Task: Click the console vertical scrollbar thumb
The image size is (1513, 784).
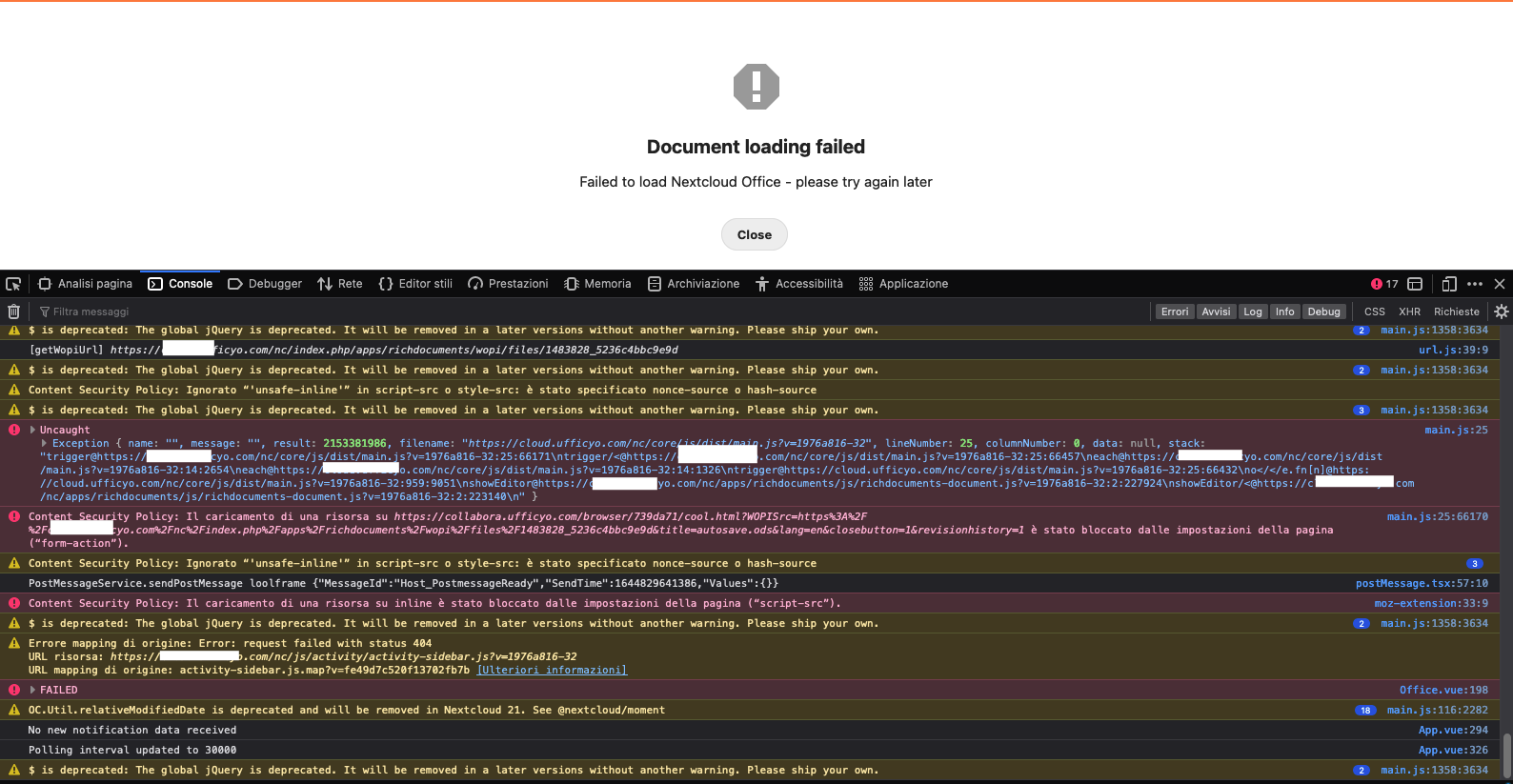Action: click(x=1506, y=756)
